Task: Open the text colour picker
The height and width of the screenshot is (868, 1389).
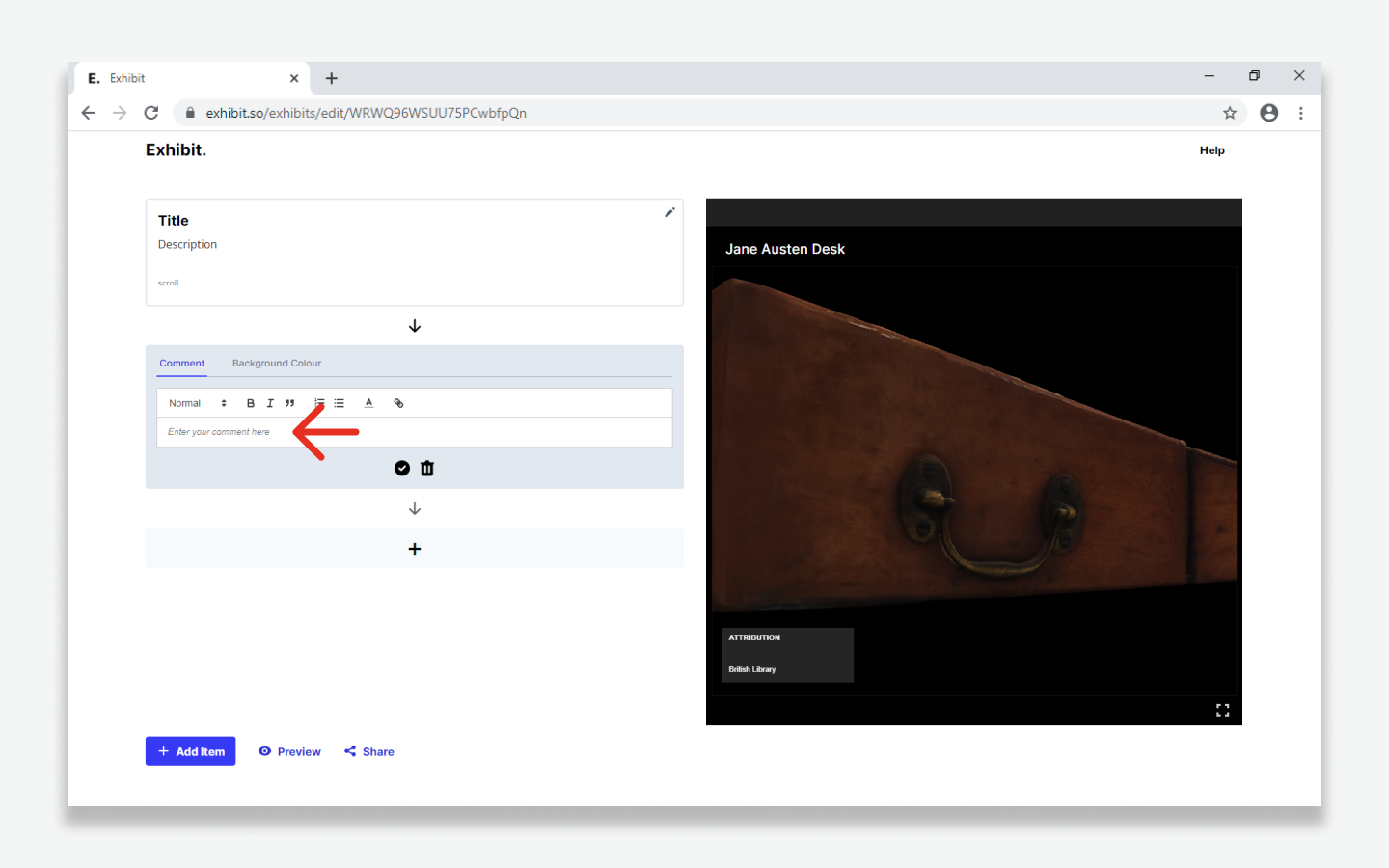Action: (x=368, y=403)
